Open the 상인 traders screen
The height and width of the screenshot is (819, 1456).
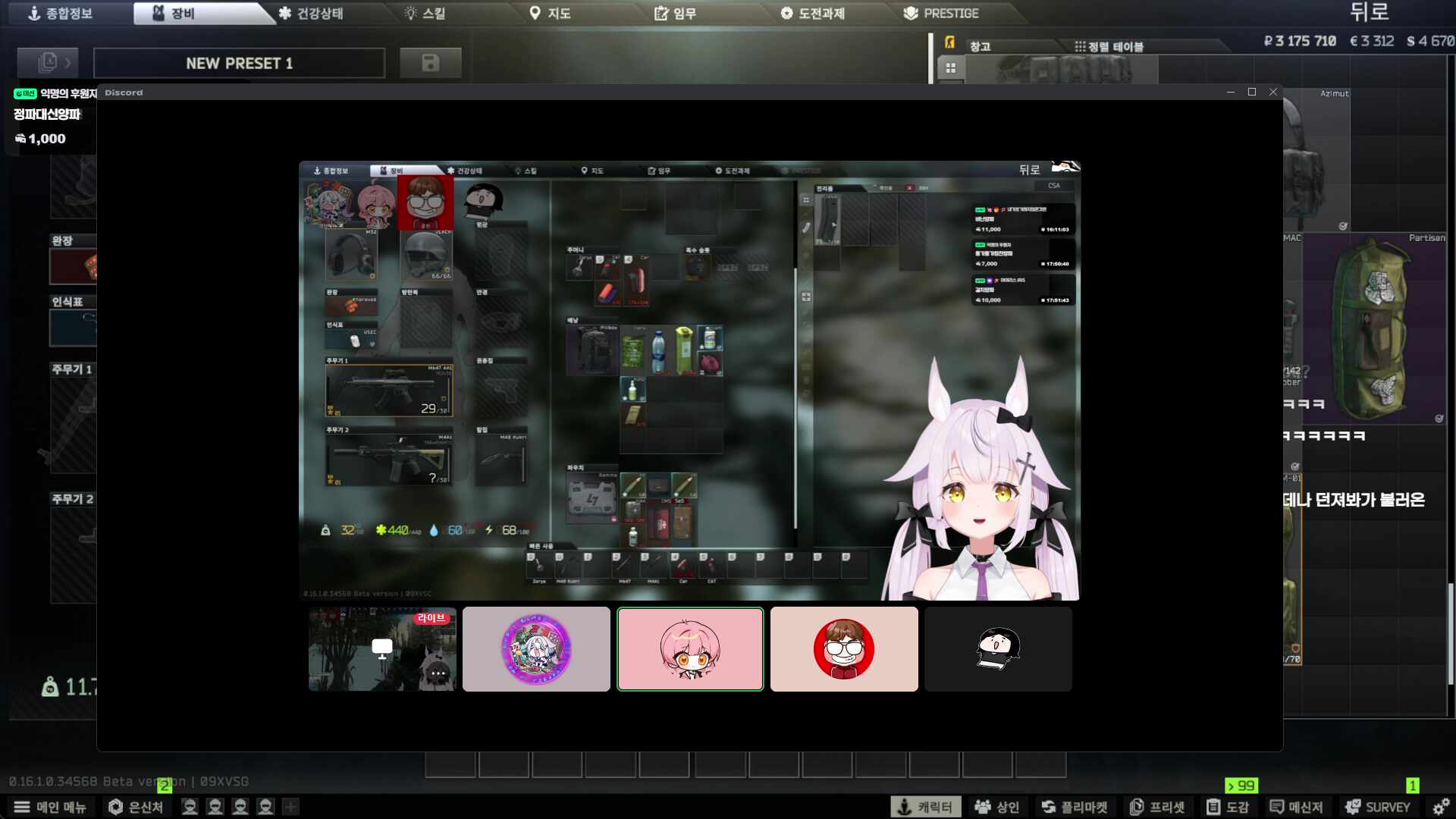click(x=997, y=807)
